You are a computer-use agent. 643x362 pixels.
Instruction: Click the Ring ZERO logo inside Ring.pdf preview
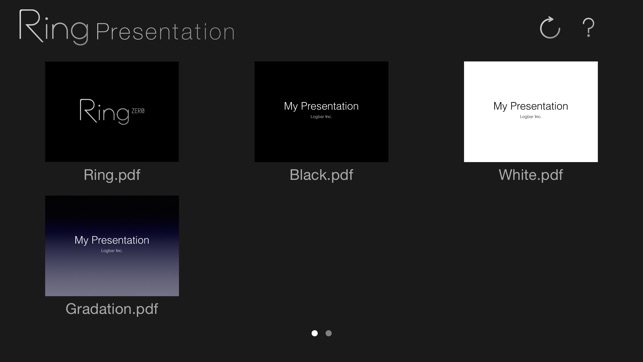[x=112, y=111]
